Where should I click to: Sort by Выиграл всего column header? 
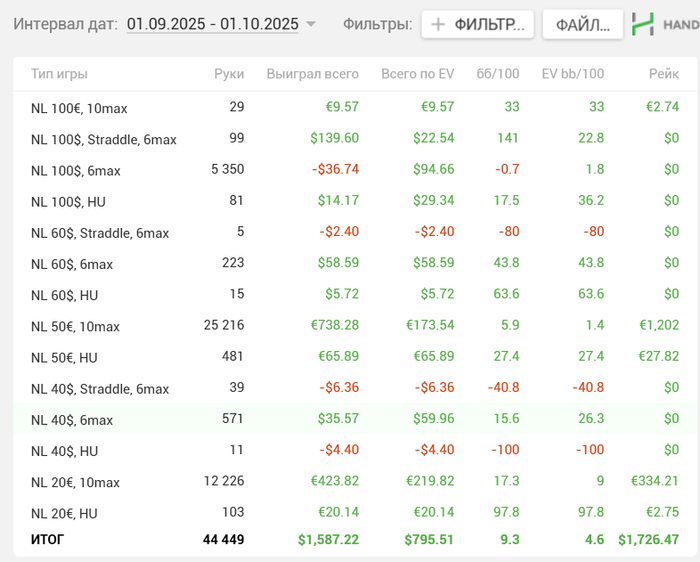point(312,74)
